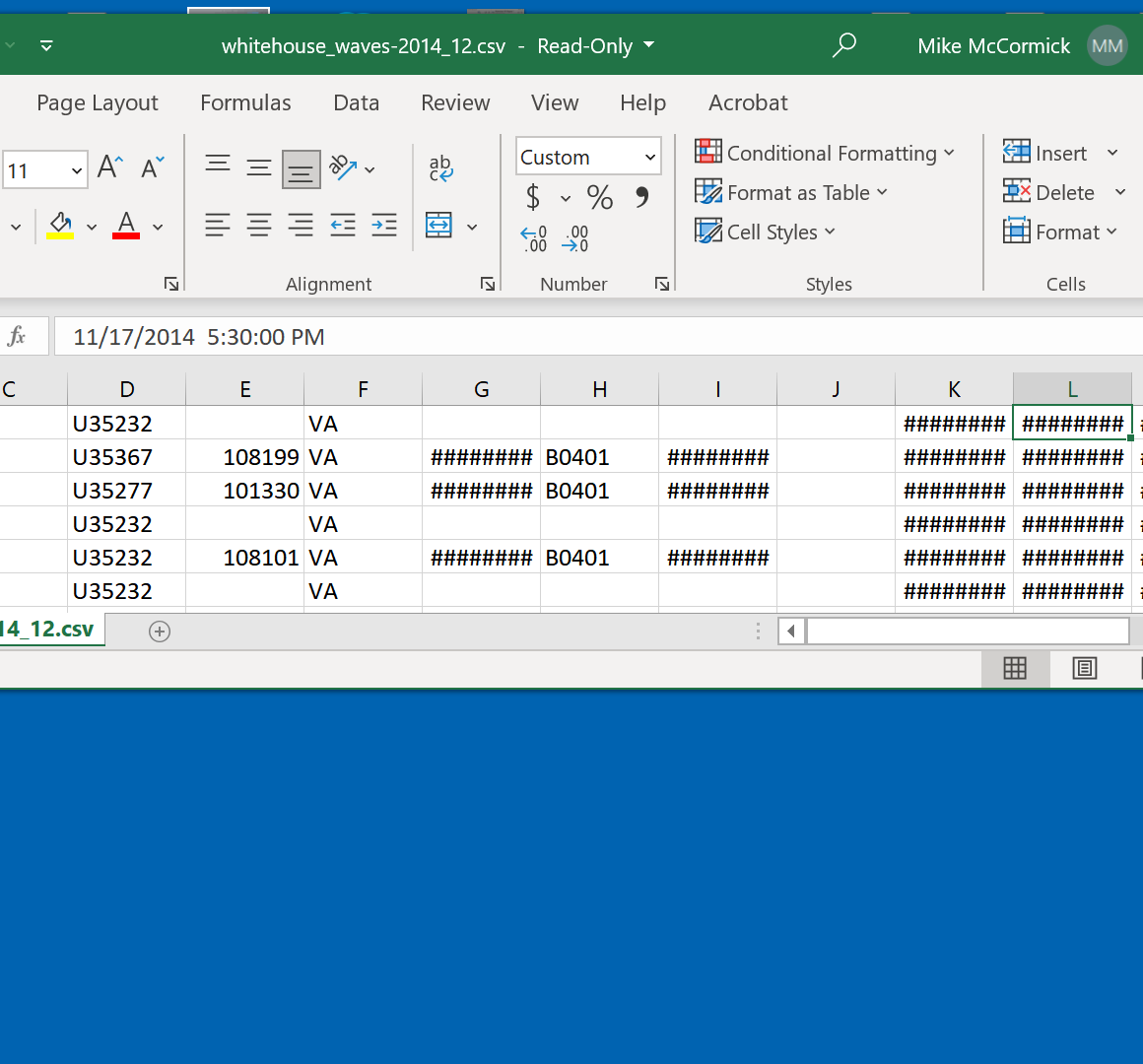The image size is (1143, 1064).
Task: Apply the yellow fill color
Action: coord(60,226)
